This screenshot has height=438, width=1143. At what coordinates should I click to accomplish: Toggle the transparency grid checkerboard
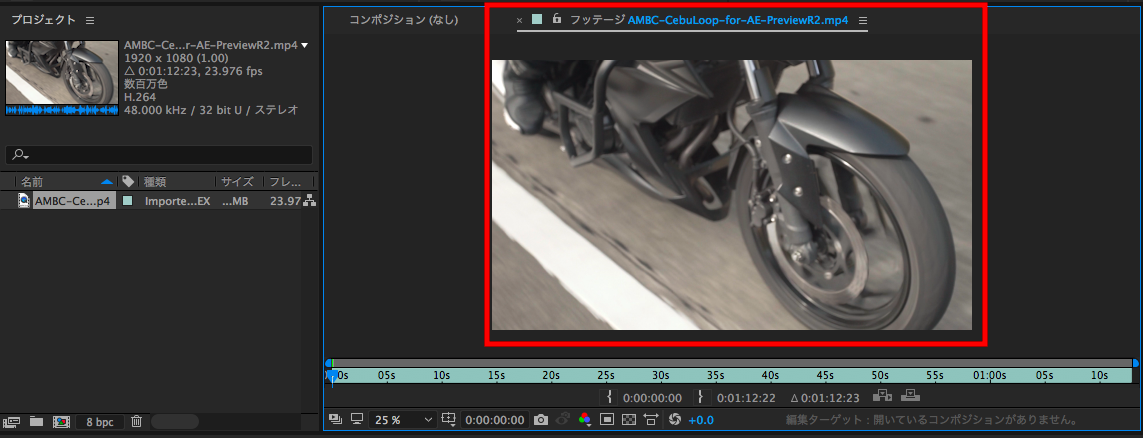click(628, 420)
